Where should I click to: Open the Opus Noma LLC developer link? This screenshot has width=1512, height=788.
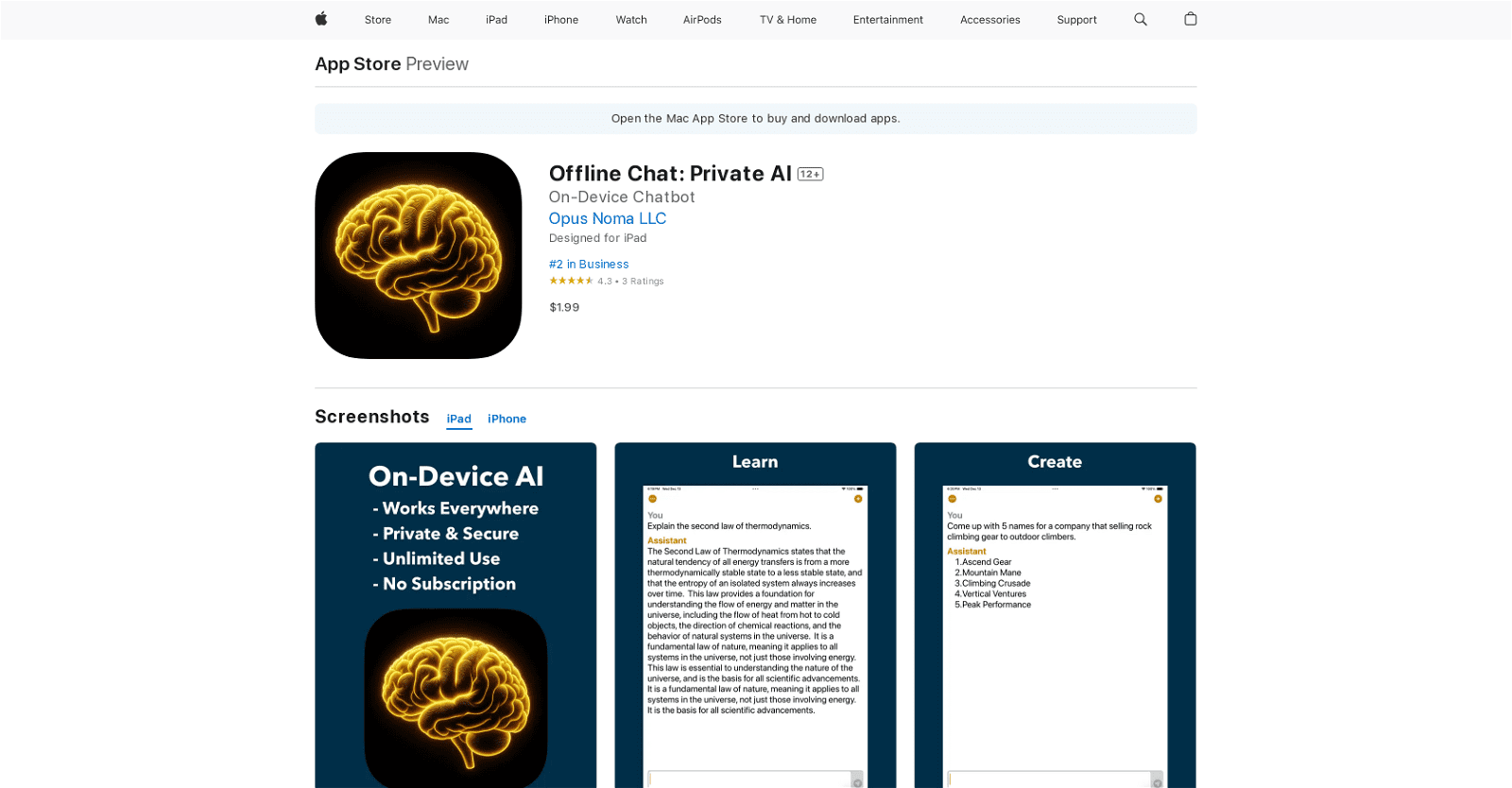tap(608, 218)
